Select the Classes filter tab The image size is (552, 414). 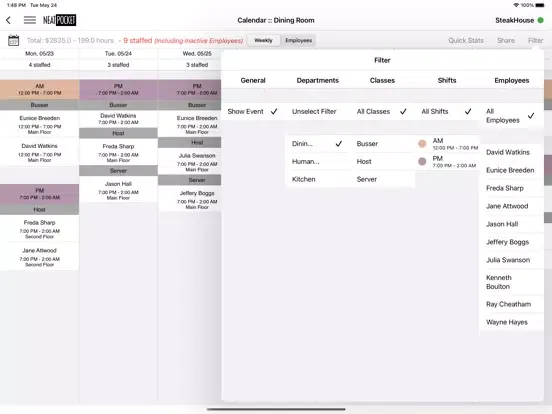coord(382,80)
